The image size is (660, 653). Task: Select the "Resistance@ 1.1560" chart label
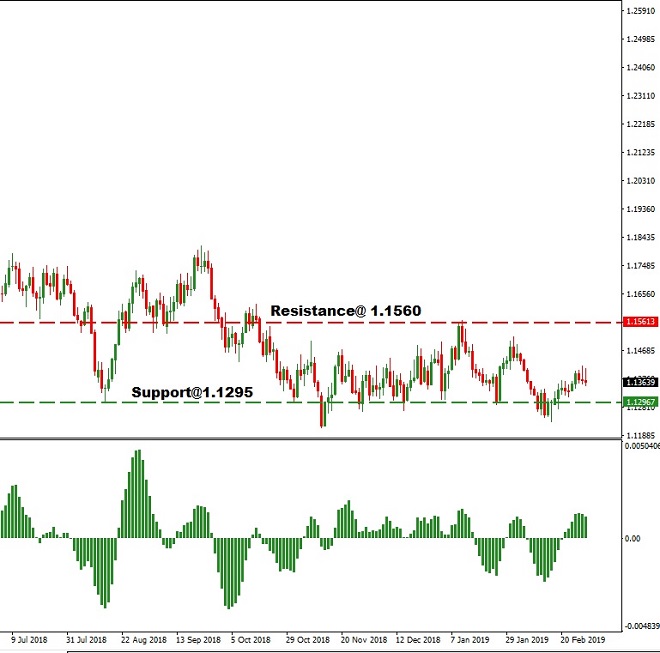346,311
